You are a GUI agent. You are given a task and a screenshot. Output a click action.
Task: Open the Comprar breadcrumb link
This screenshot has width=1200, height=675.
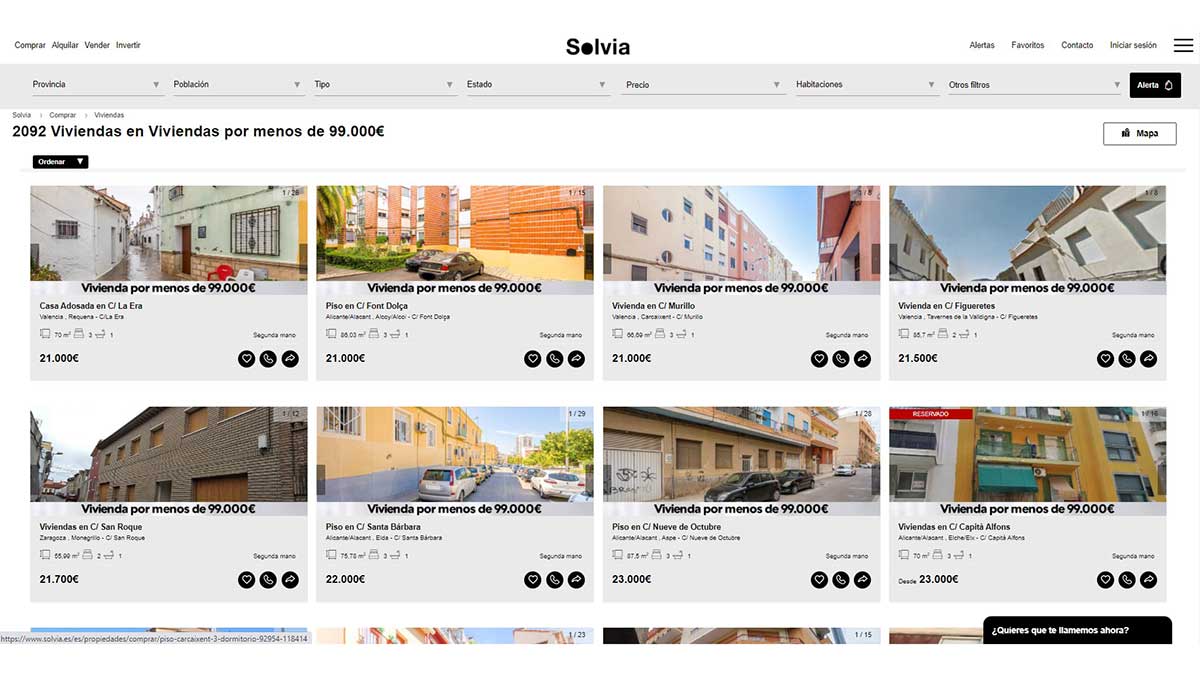coord(63,115)
